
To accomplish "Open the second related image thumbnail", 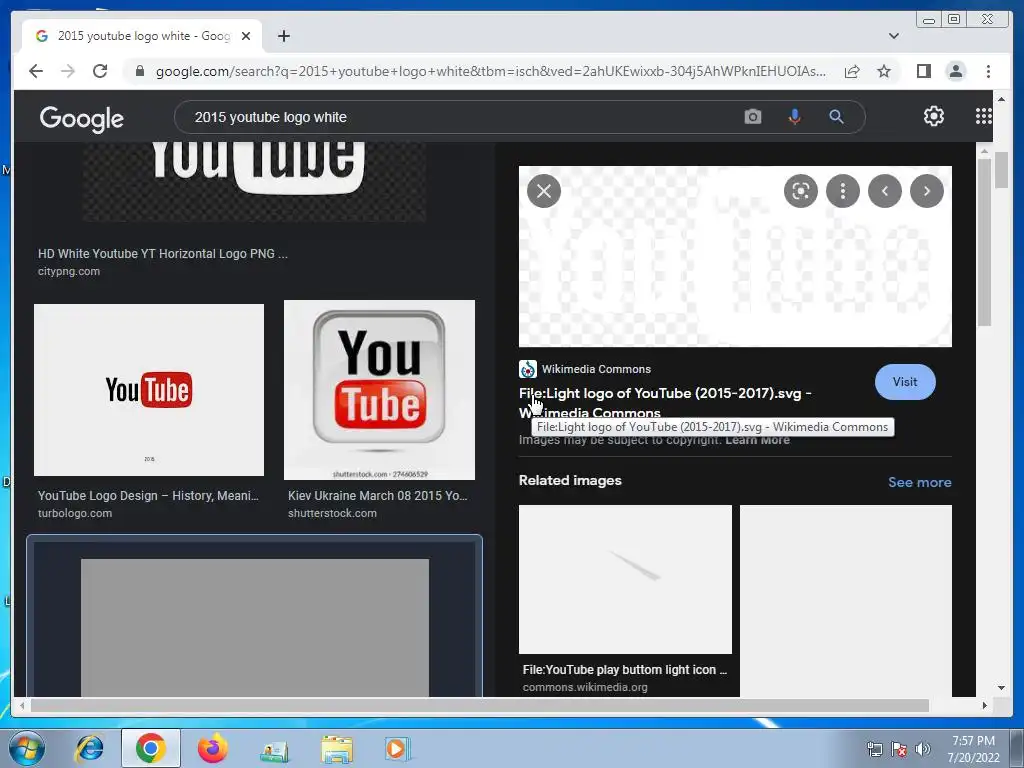I will tap(846, 600).
